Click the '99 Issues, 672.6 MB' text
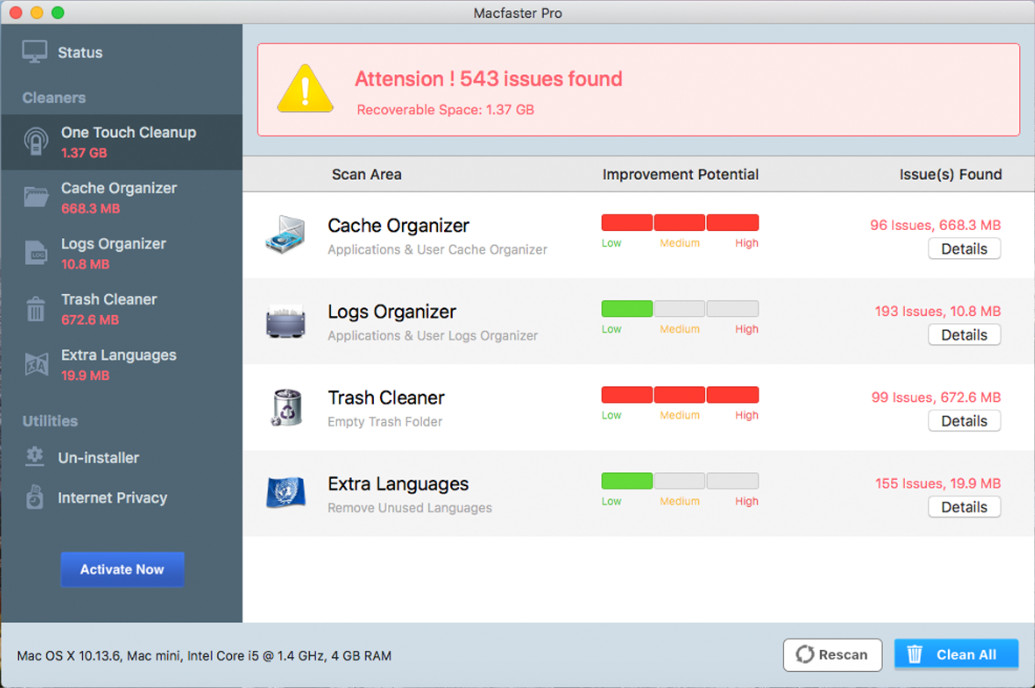This screenshot has width=1035, height=688. [936, 397]
